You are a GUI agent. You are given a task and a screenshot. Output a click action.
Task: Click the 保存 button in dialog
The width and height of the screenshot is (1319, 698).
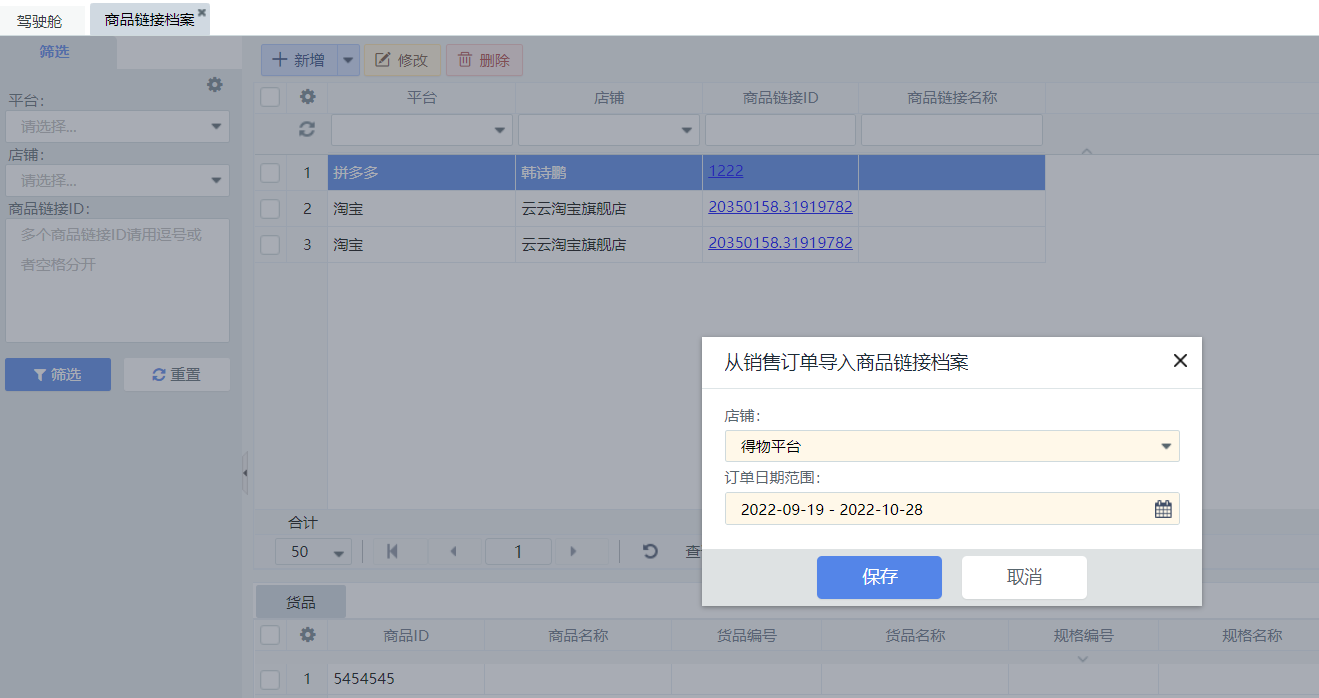point(879,577)
